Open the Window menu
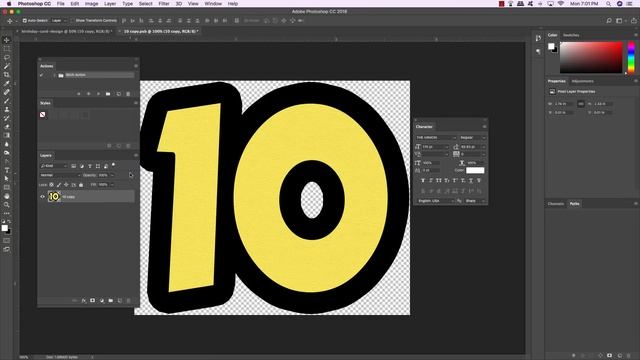640x360 pixels. (x=213, y=4)
